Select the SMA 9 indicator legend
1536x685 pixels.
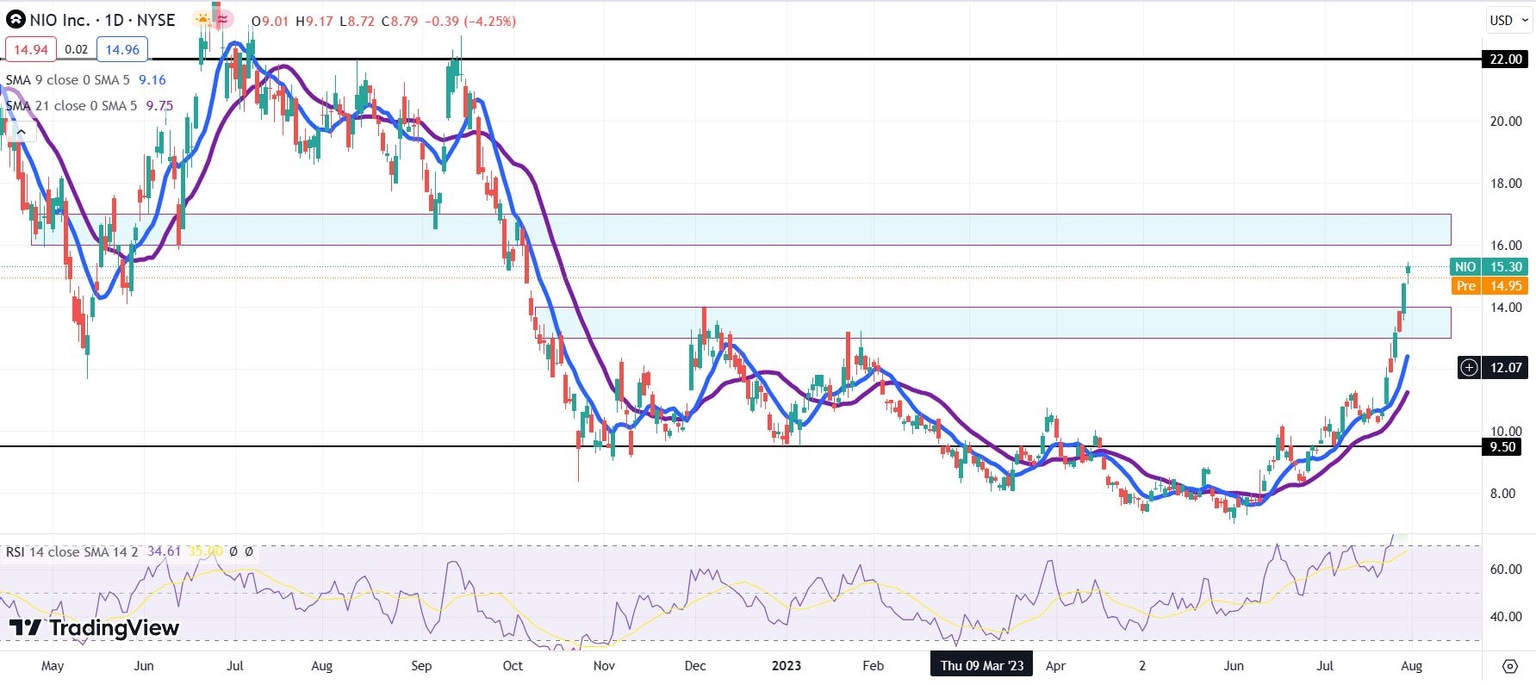coord(70,78)
